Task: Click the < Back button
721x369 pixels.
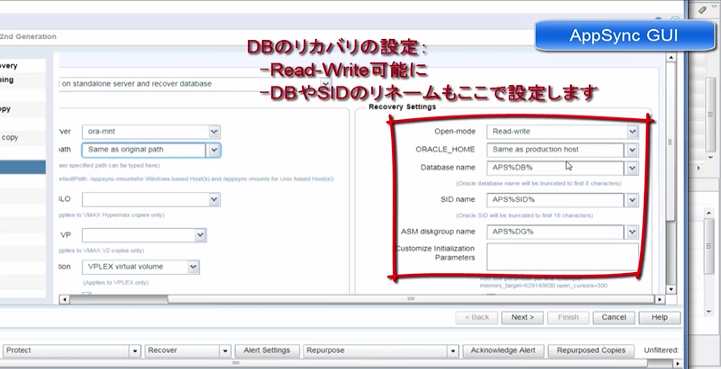Action: click(477, 317)
